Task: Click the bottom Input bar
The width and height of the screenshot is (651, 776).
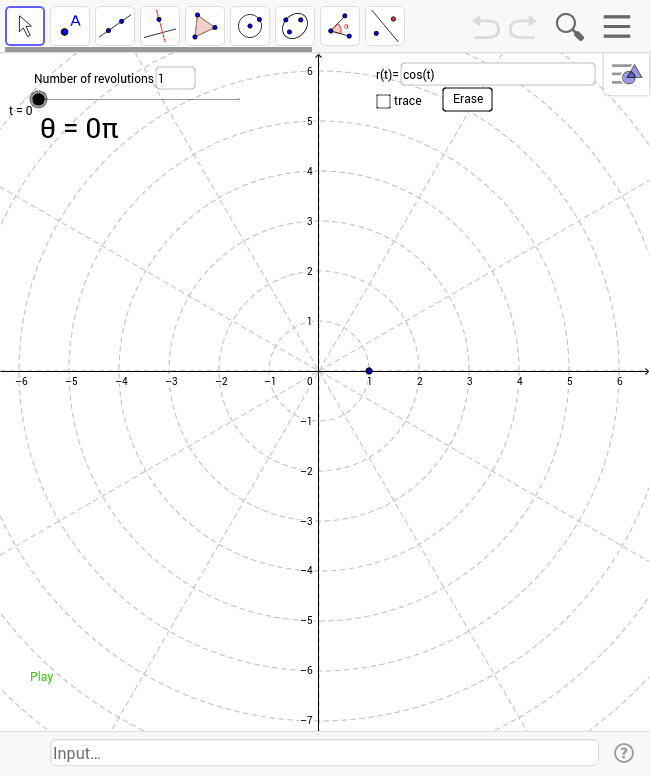Action: coord(324,753)
